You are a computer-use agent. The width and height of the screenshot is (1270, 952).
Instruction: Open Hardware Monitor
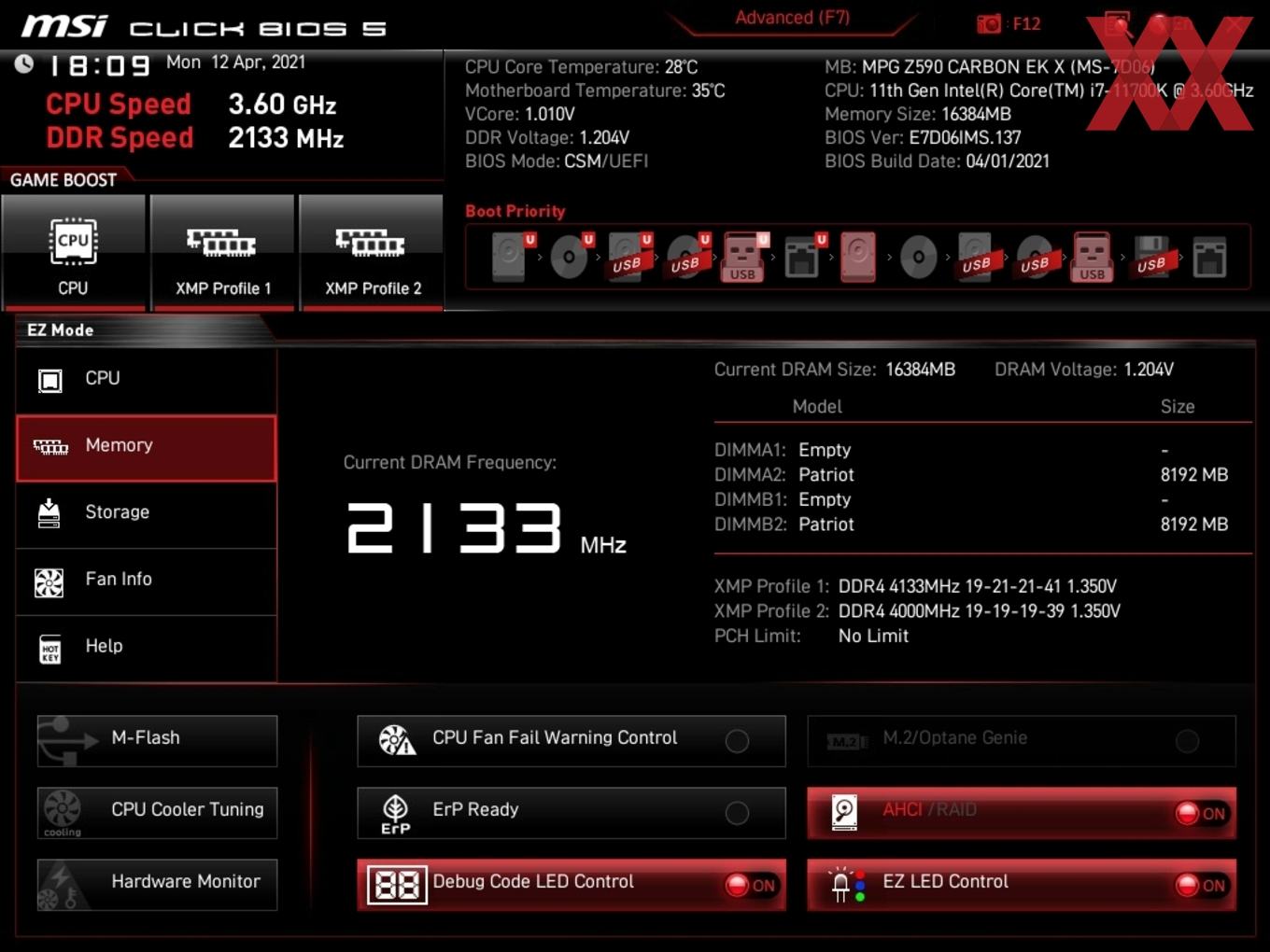click(157, 884)
